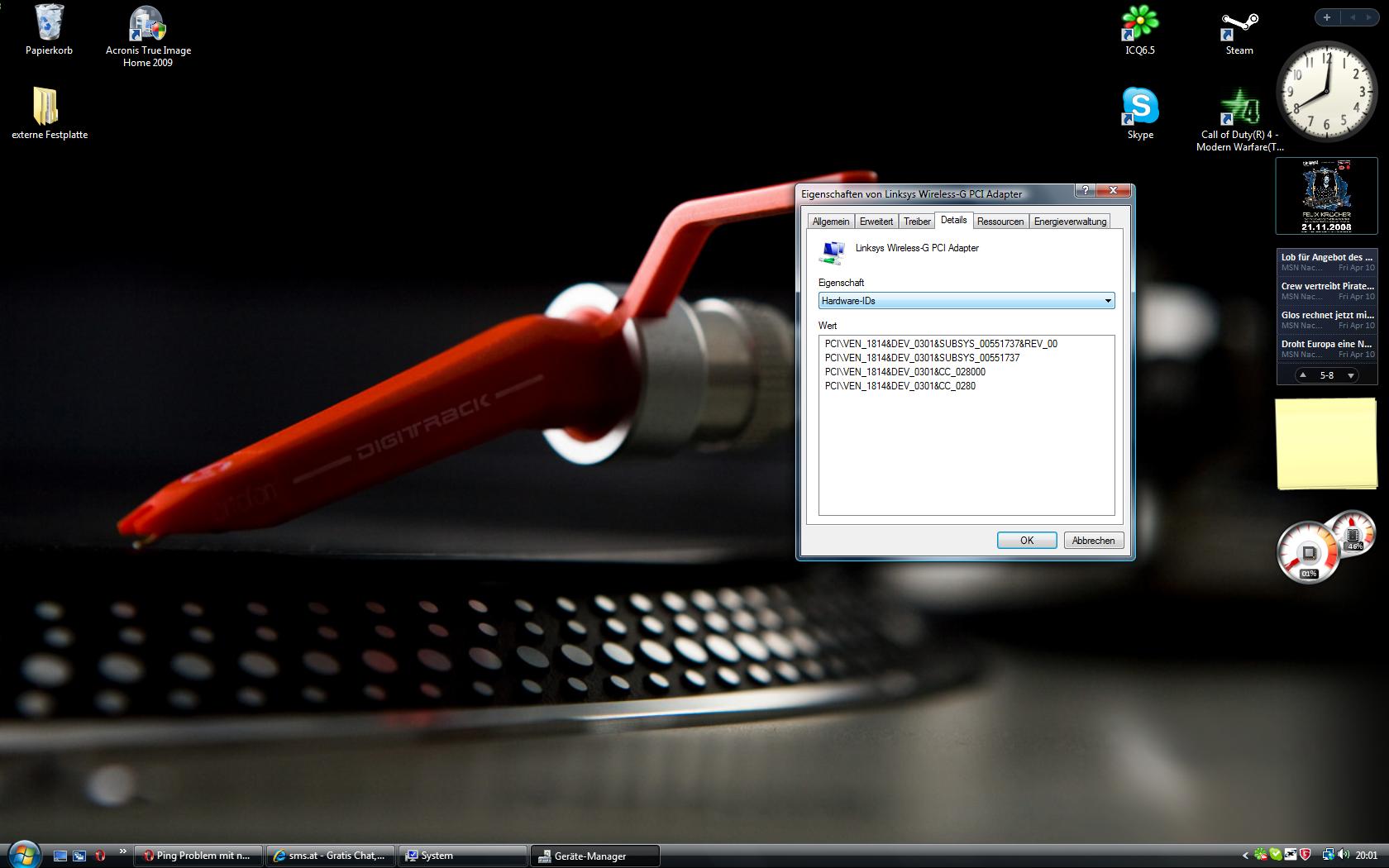1389x868 pixels.
Task: Open Acronis True Image Home 2009 shortcut
Action: coord(148,36)
